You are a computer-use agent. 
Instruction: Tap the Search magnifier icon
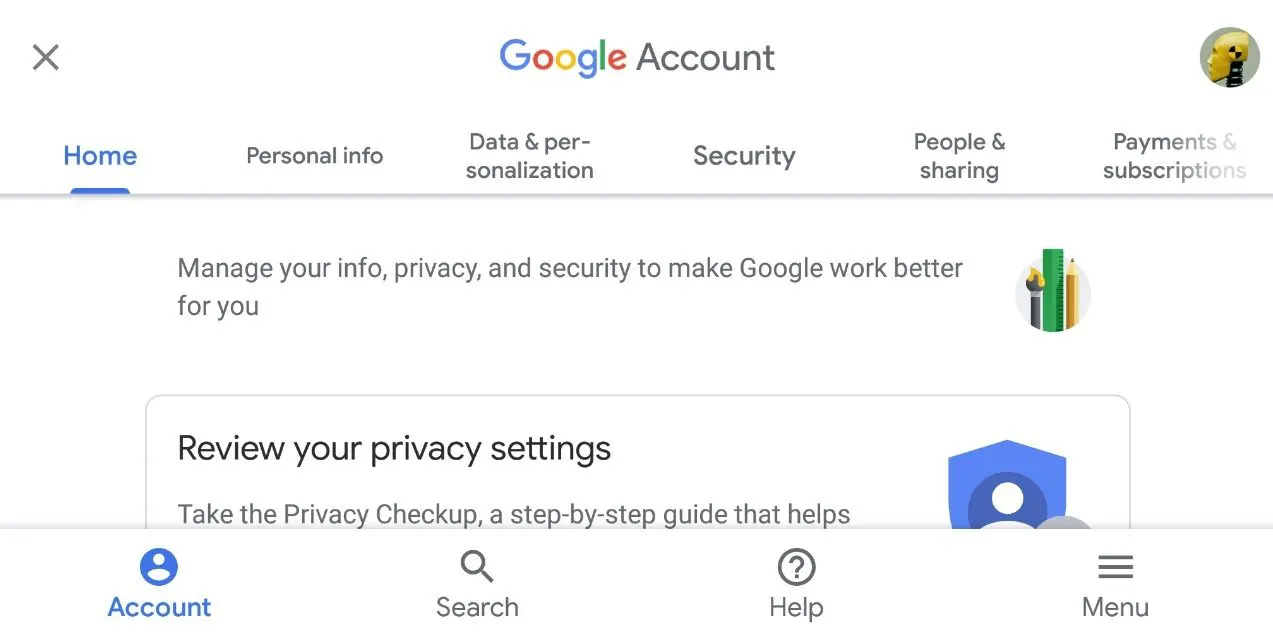click(x=477, y=567)
